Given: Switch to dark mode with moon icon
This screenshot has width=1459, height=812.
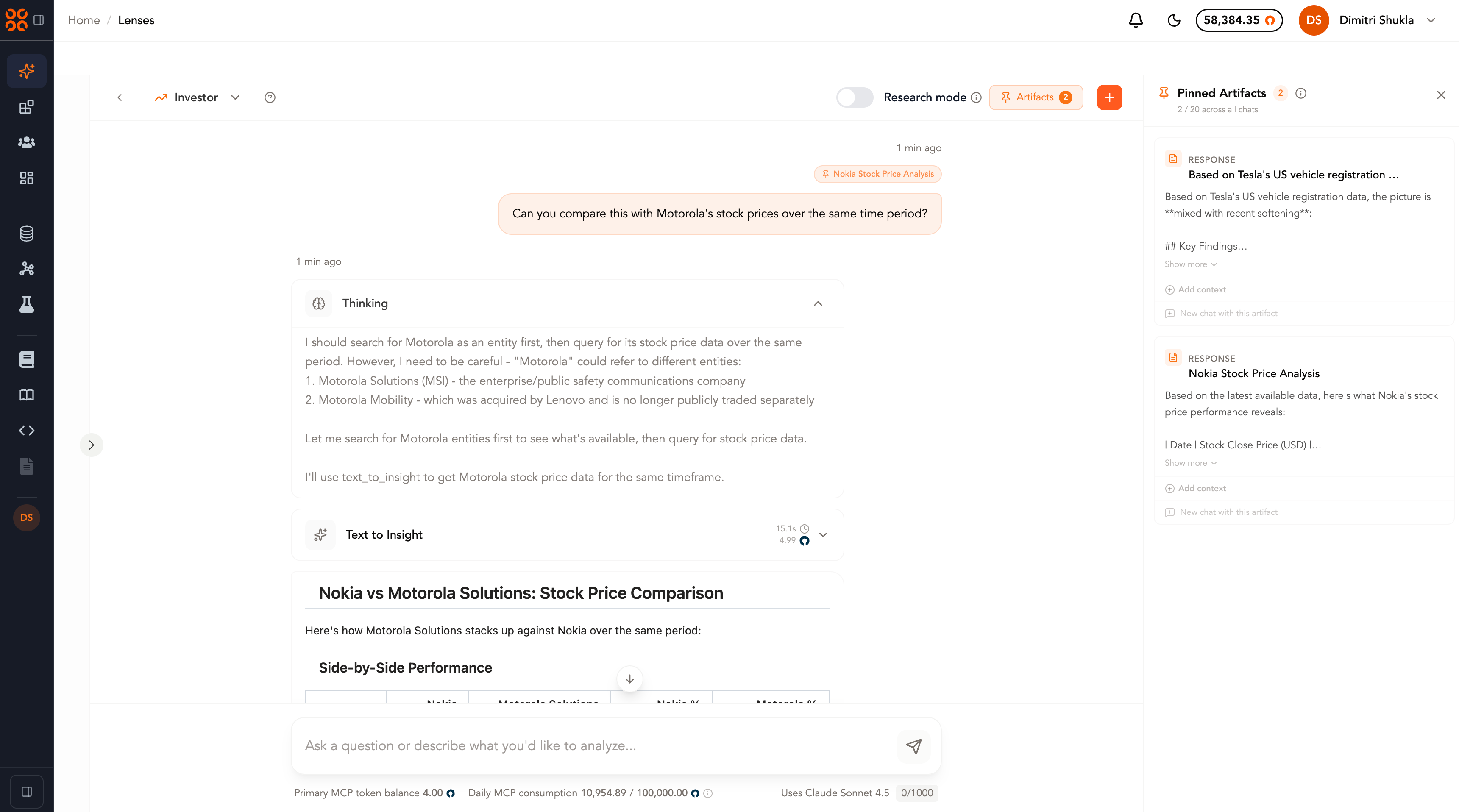Looking at the screenshot, I should coord(1174,20).
